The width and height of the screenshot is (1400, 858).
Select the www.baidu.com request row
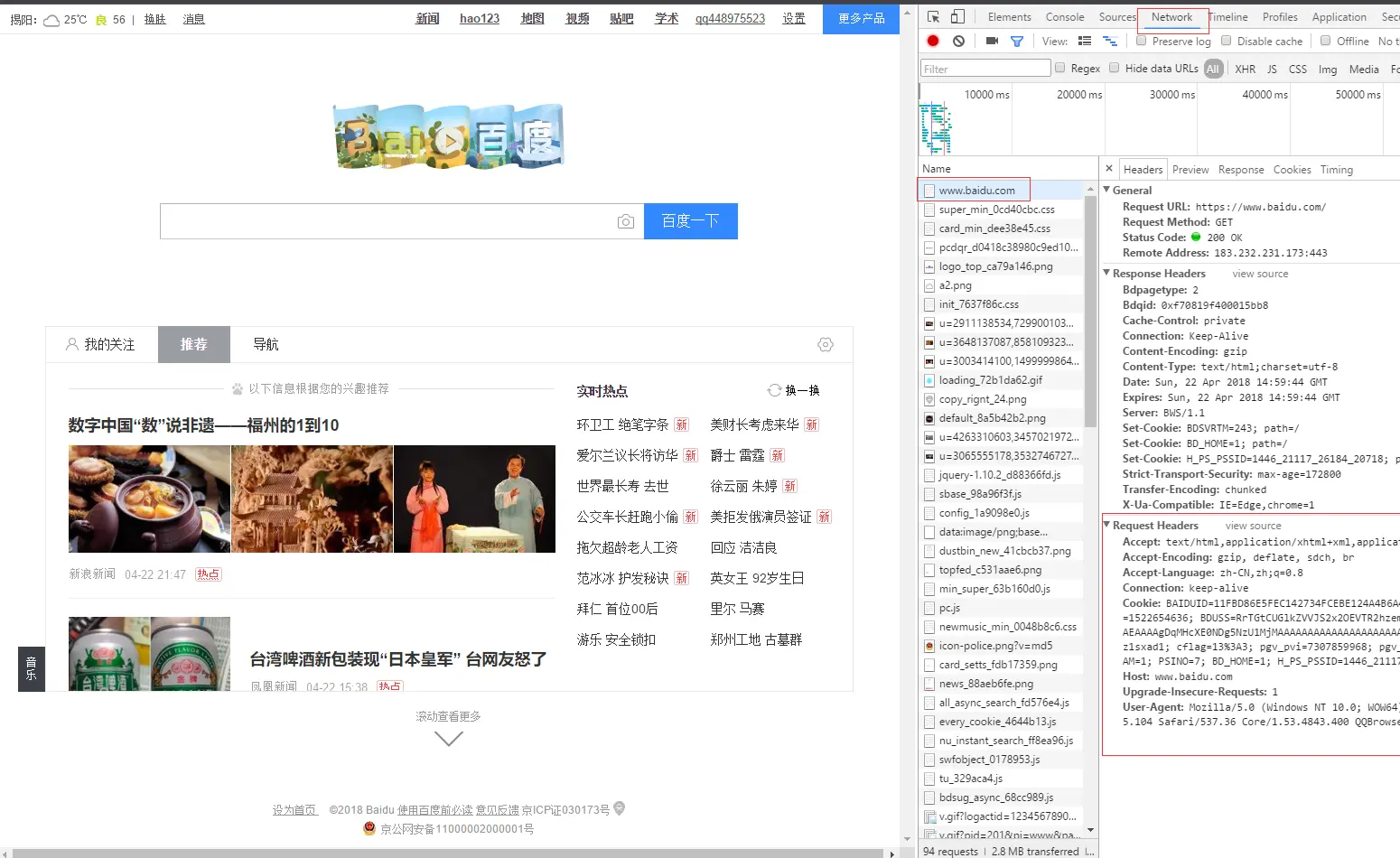(x=1002, y=191)
